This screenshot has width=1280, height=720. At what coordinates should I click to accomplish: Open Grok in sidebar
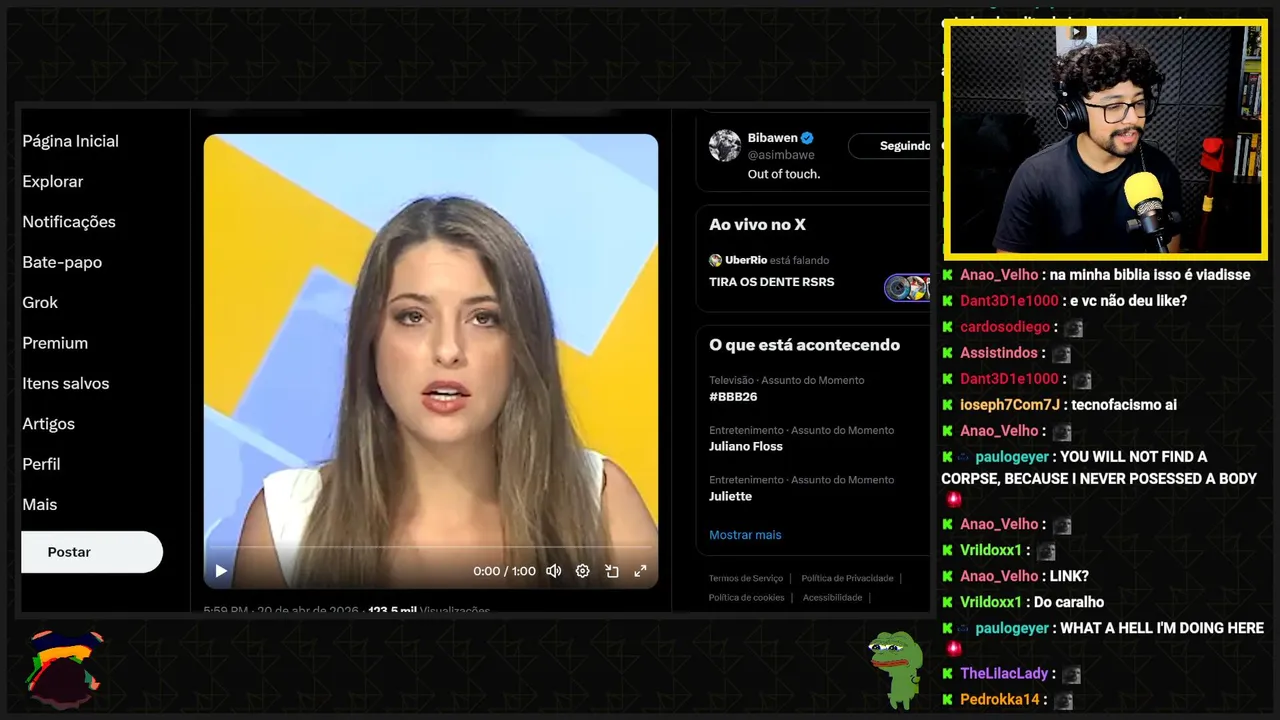(40, 302)
